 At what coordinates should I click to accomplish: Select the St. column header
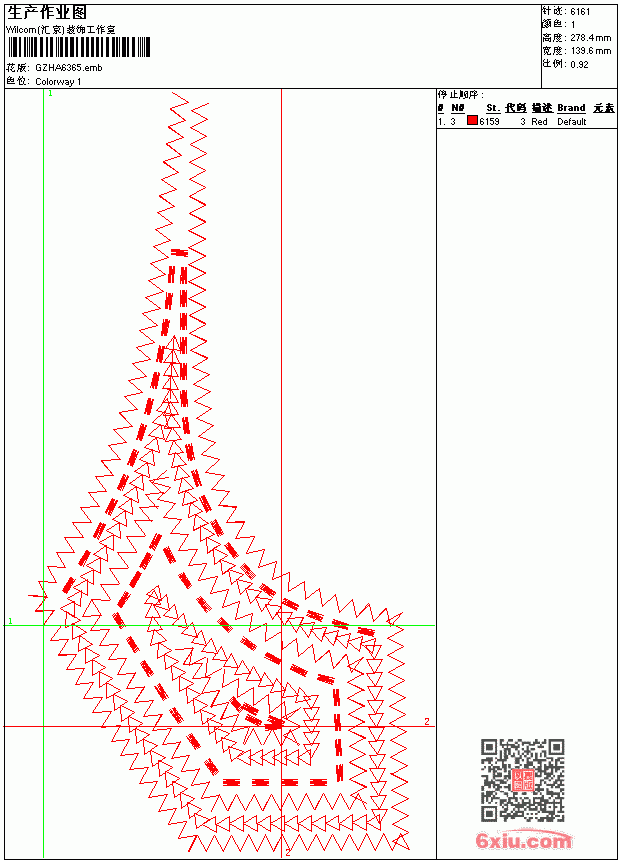point(493,108)
